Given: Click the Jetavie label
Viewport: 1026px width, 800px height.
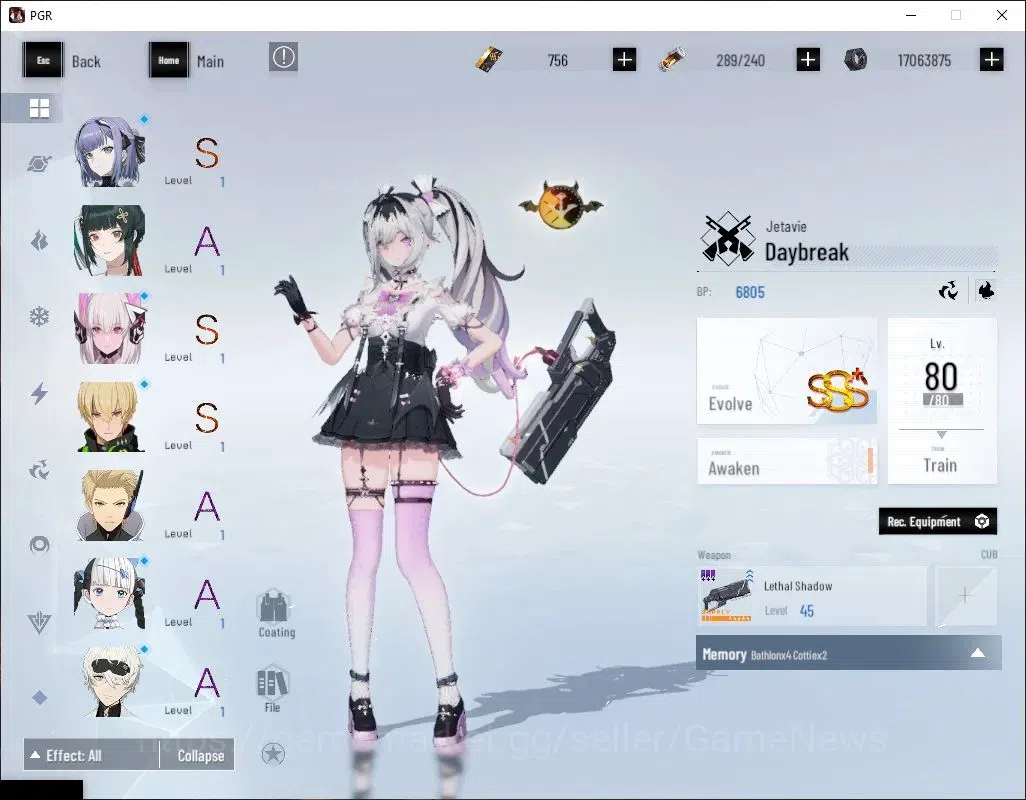Looking at the screenshot, I should click(786, 227).
